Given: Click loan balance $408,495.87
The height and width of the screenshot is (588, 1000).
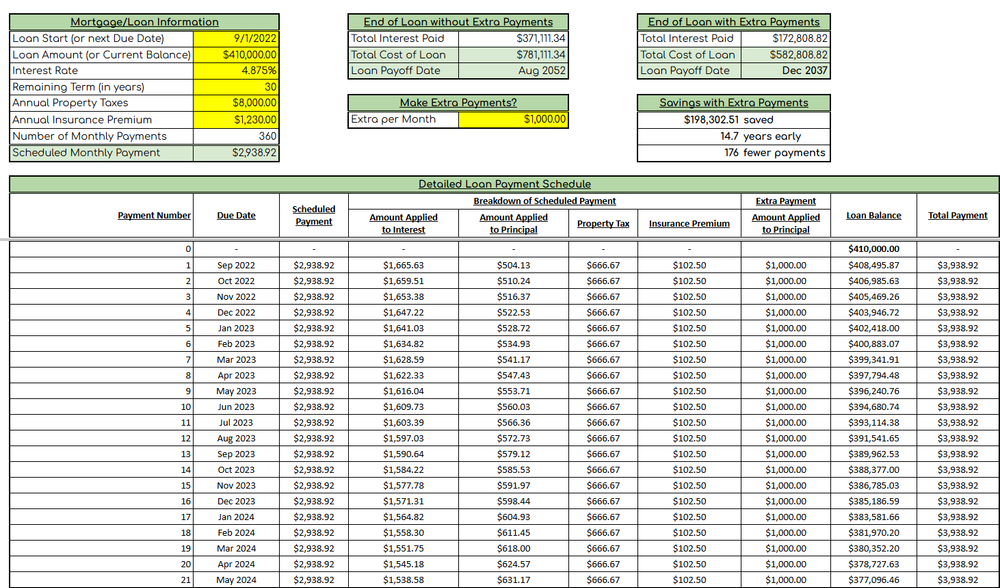Looking at the screenshot, I should point(874,265).
